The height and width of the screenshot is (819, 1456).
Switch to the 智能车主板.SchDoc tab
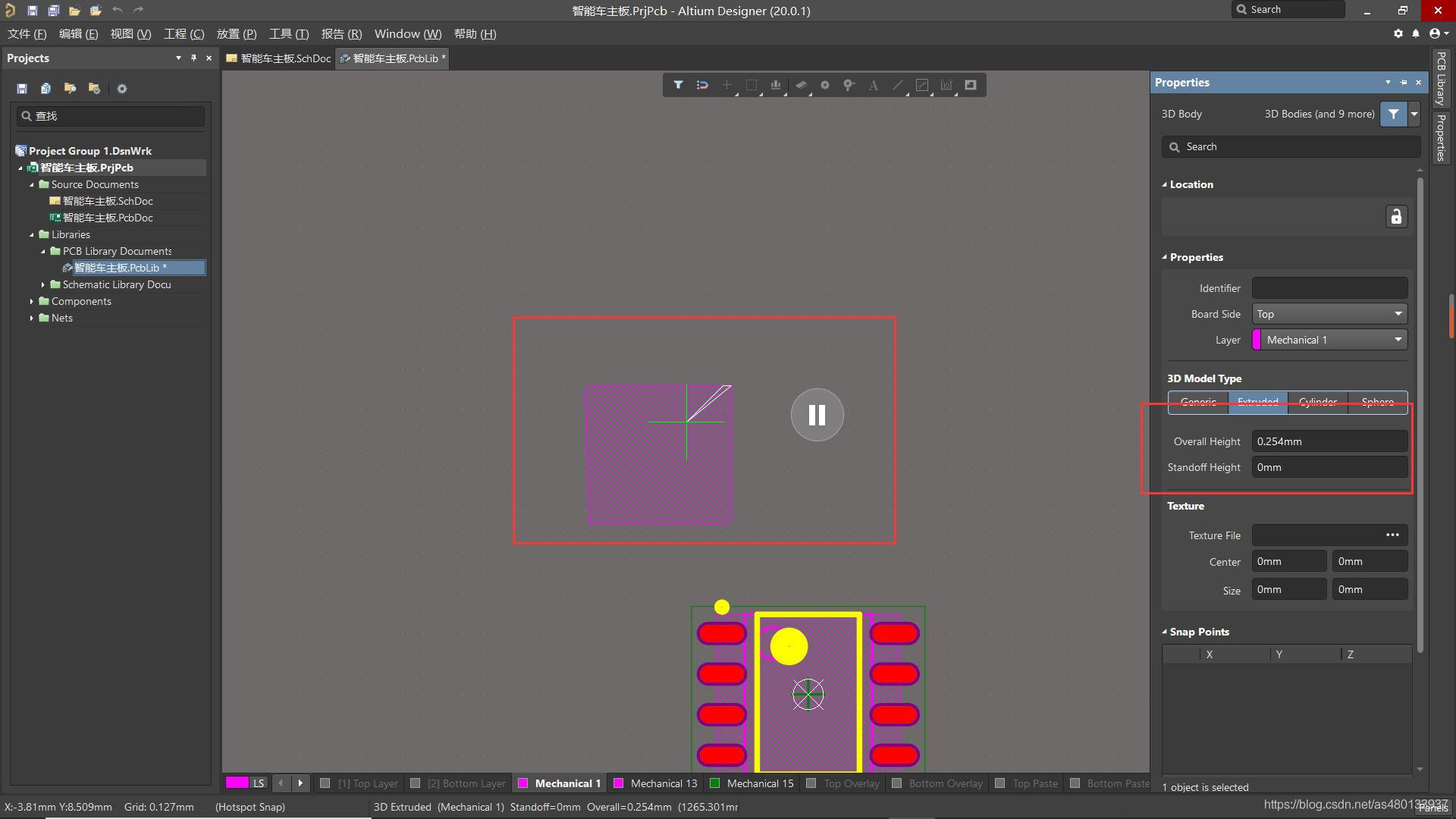[x=279, y=58]
